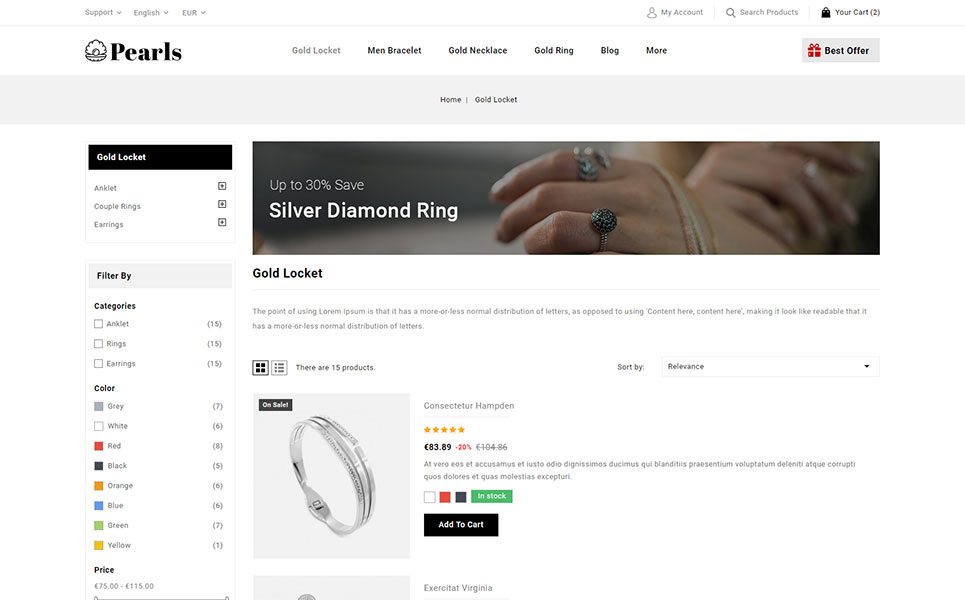Expand the Couple Rings subcategory
The height and width of the screenshot is (600, 965).
coord(222,204)
